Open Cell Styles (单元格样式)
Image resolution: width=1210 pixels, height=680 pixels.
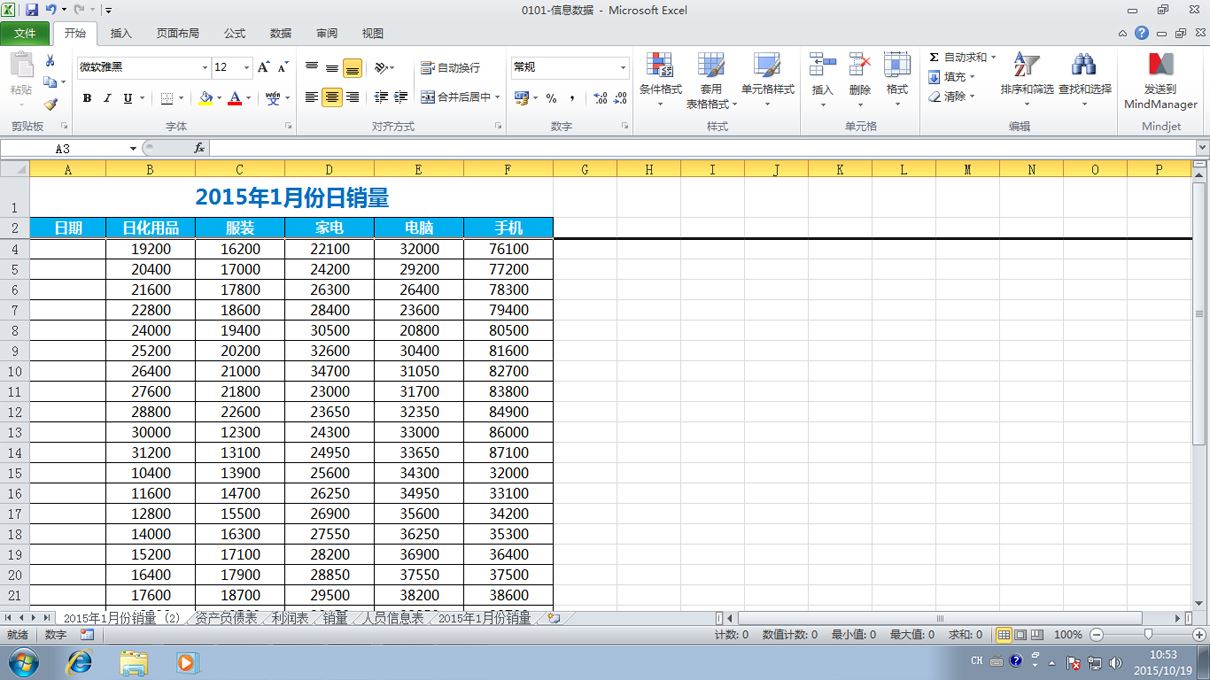click(x=767, y=79)
